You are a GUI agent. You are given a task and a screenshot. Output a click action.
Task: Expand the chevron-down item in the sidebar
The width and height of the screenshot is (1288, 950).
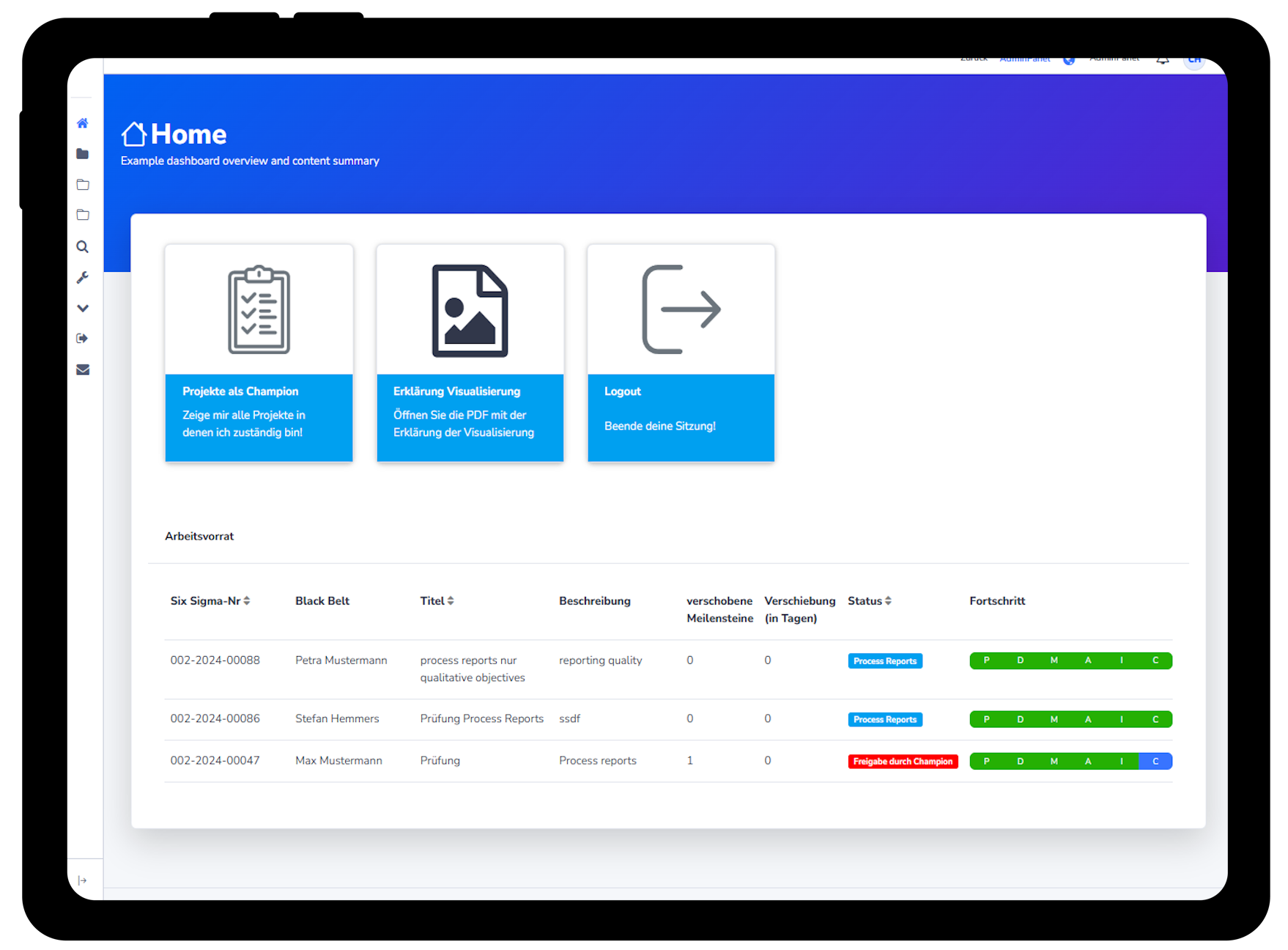click(x=82, y=308)
